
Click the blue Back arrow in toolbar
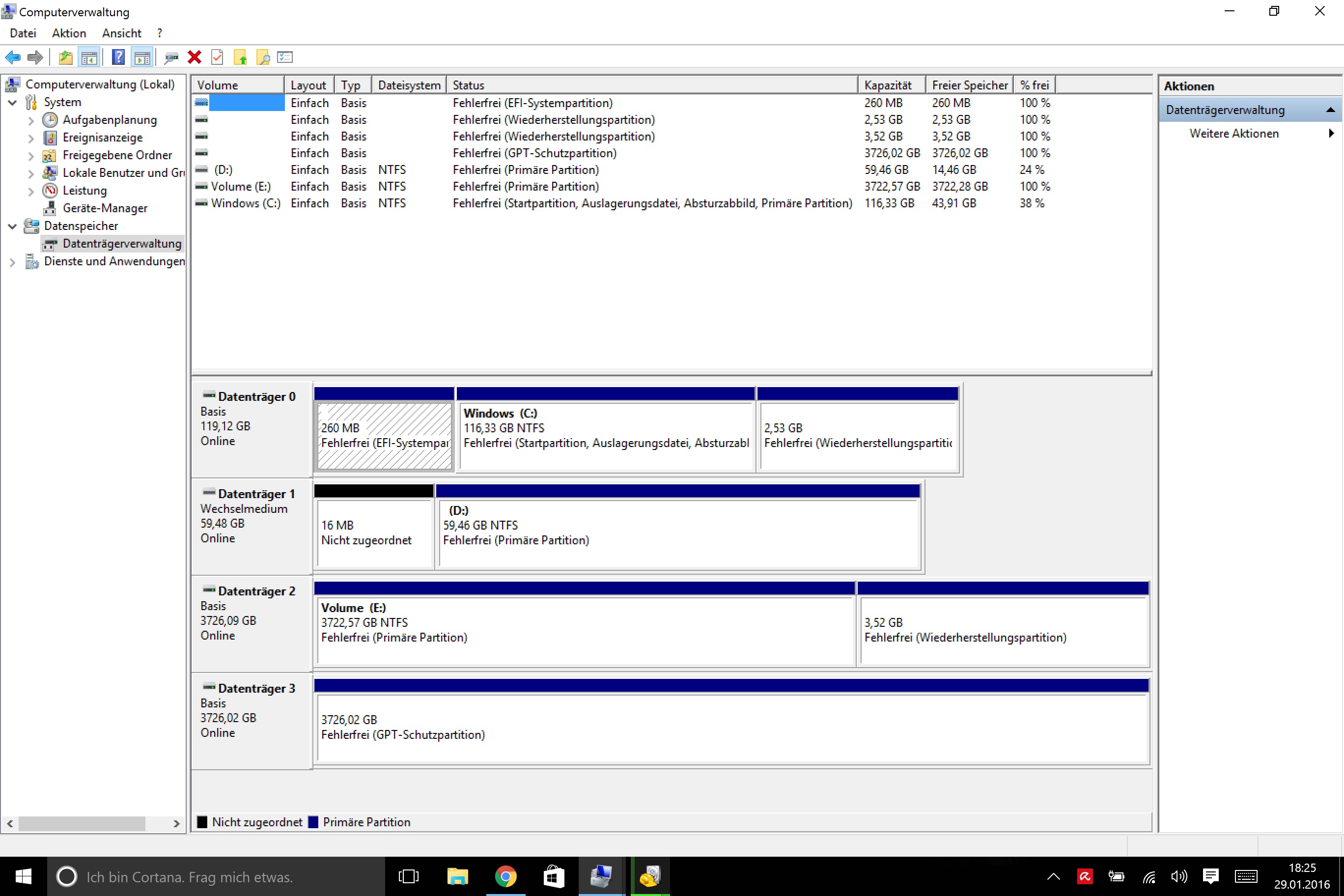pyautogui.click(x=13, y=57)
